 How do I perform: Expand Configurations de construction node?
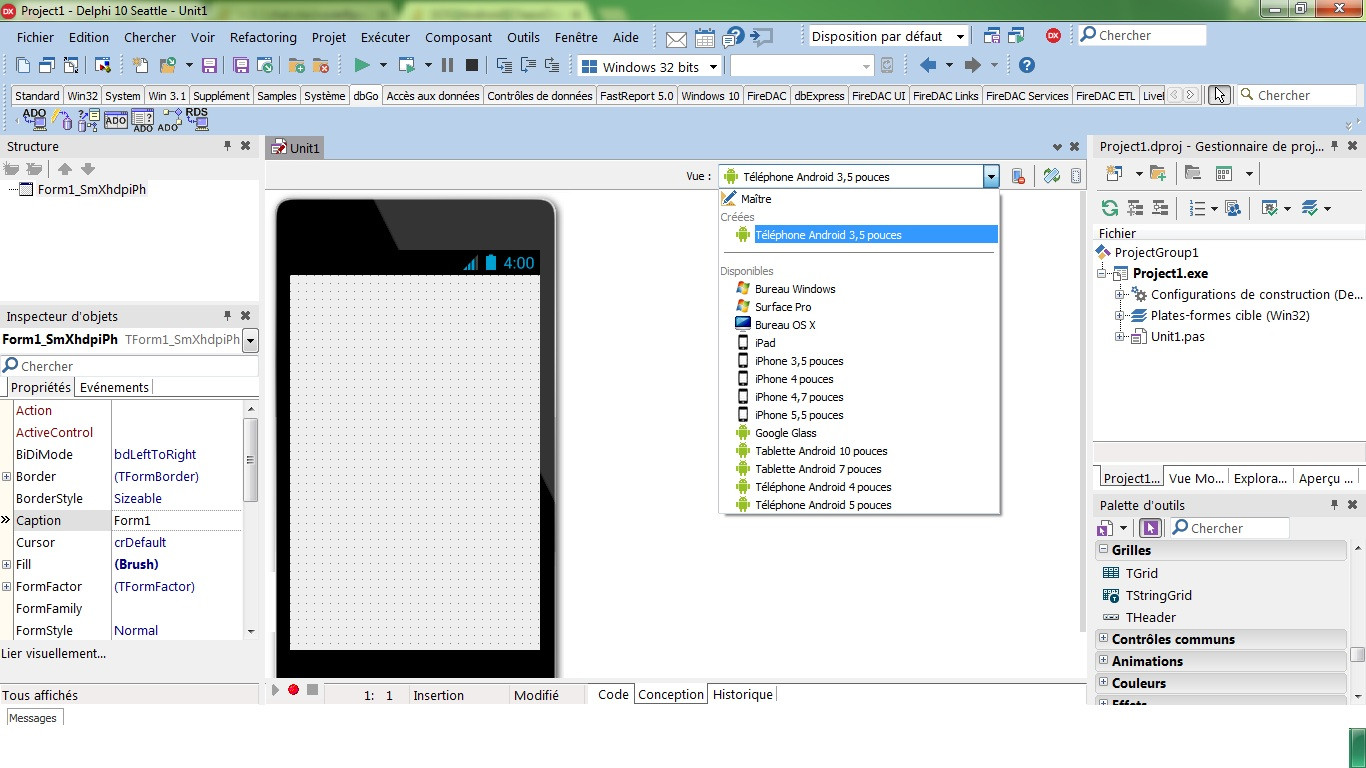1121,295
